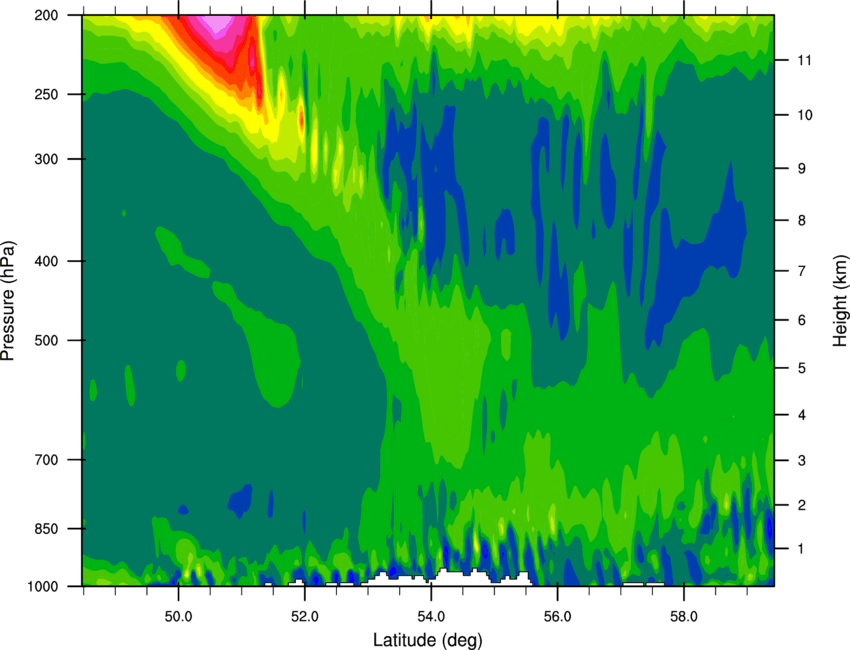Select the 250 pressure tick label
850x650 pixels.
47,94
